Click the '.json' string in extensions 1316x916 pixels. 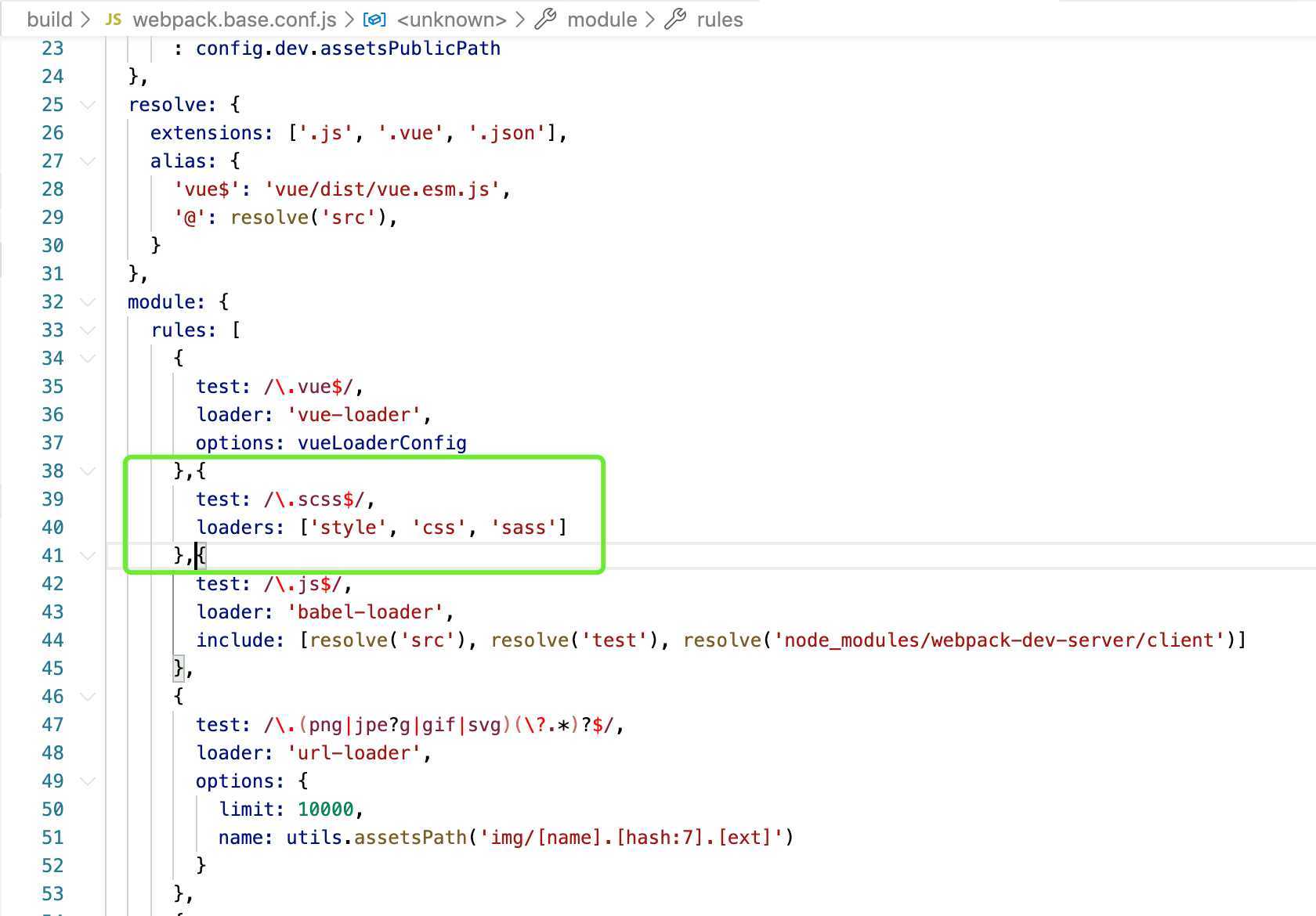(x=507, y=133)
